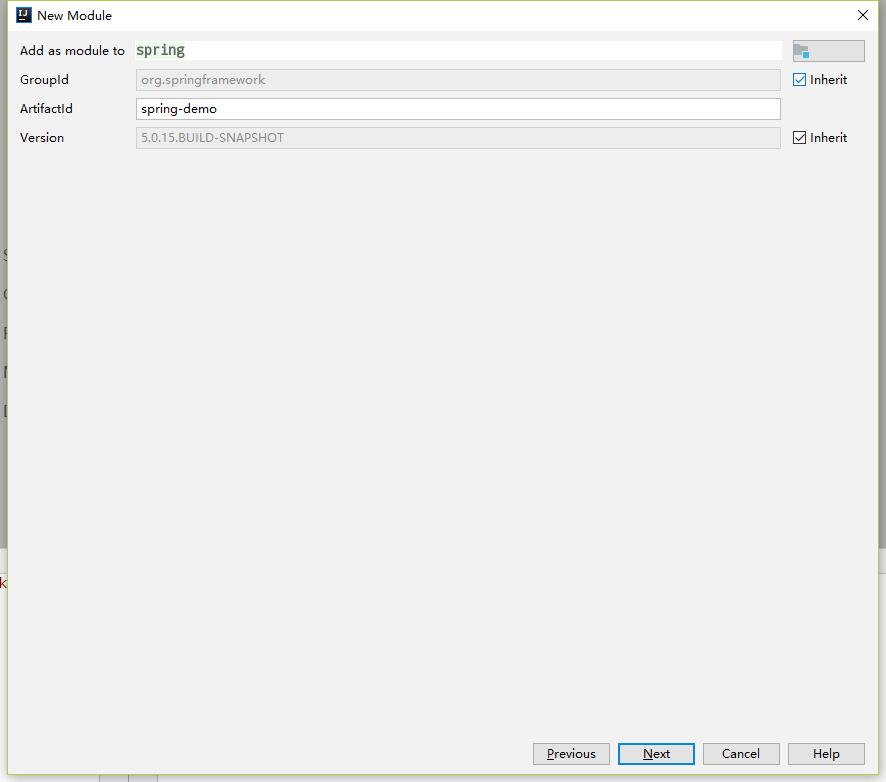Click the 'ArtifactId' label
The image size is (886, 782).
[46, 108]
